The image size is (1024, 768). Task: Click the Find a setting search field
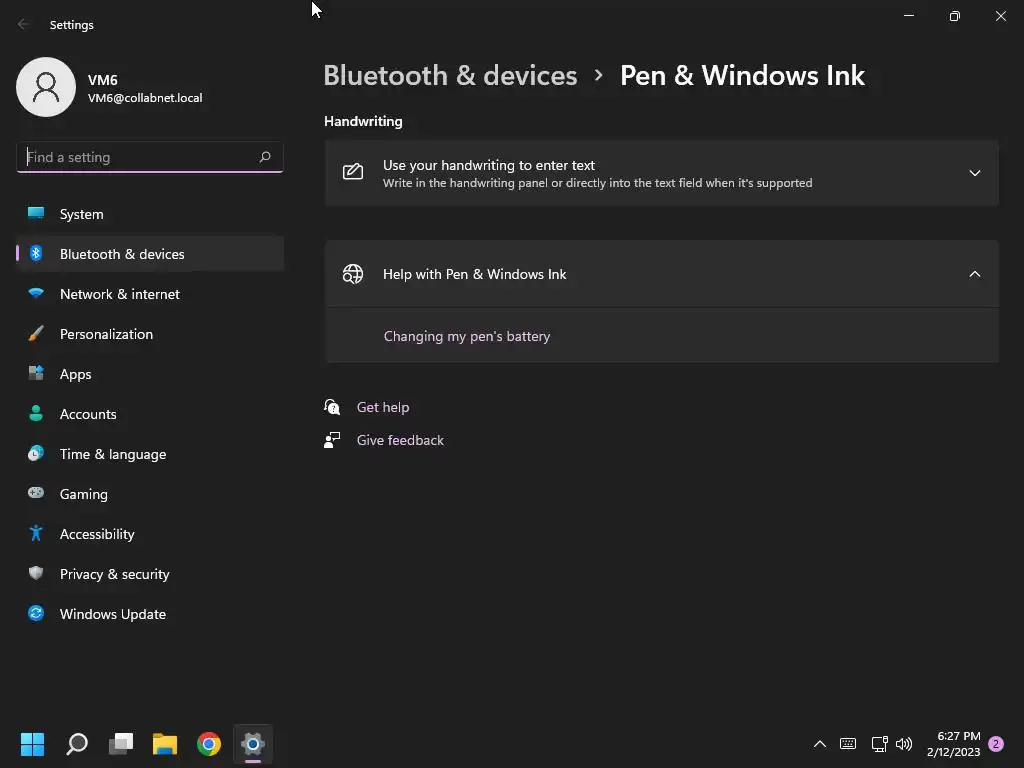150,157
